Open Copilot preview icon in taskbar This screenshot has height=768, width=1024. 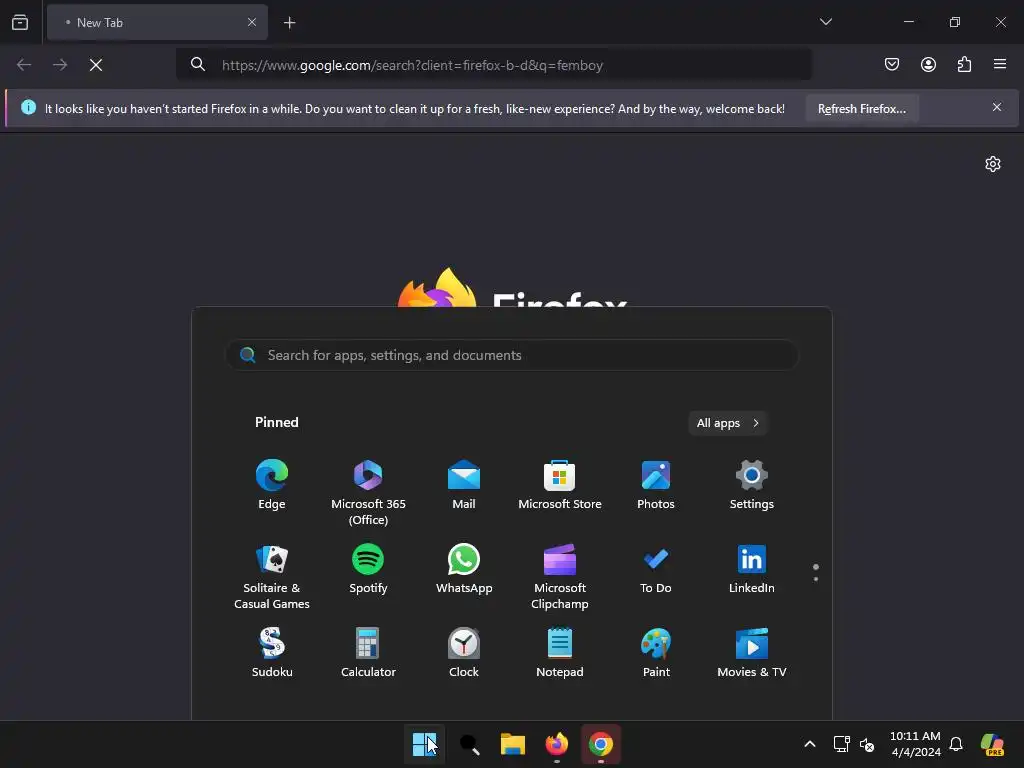pos(993,744)
